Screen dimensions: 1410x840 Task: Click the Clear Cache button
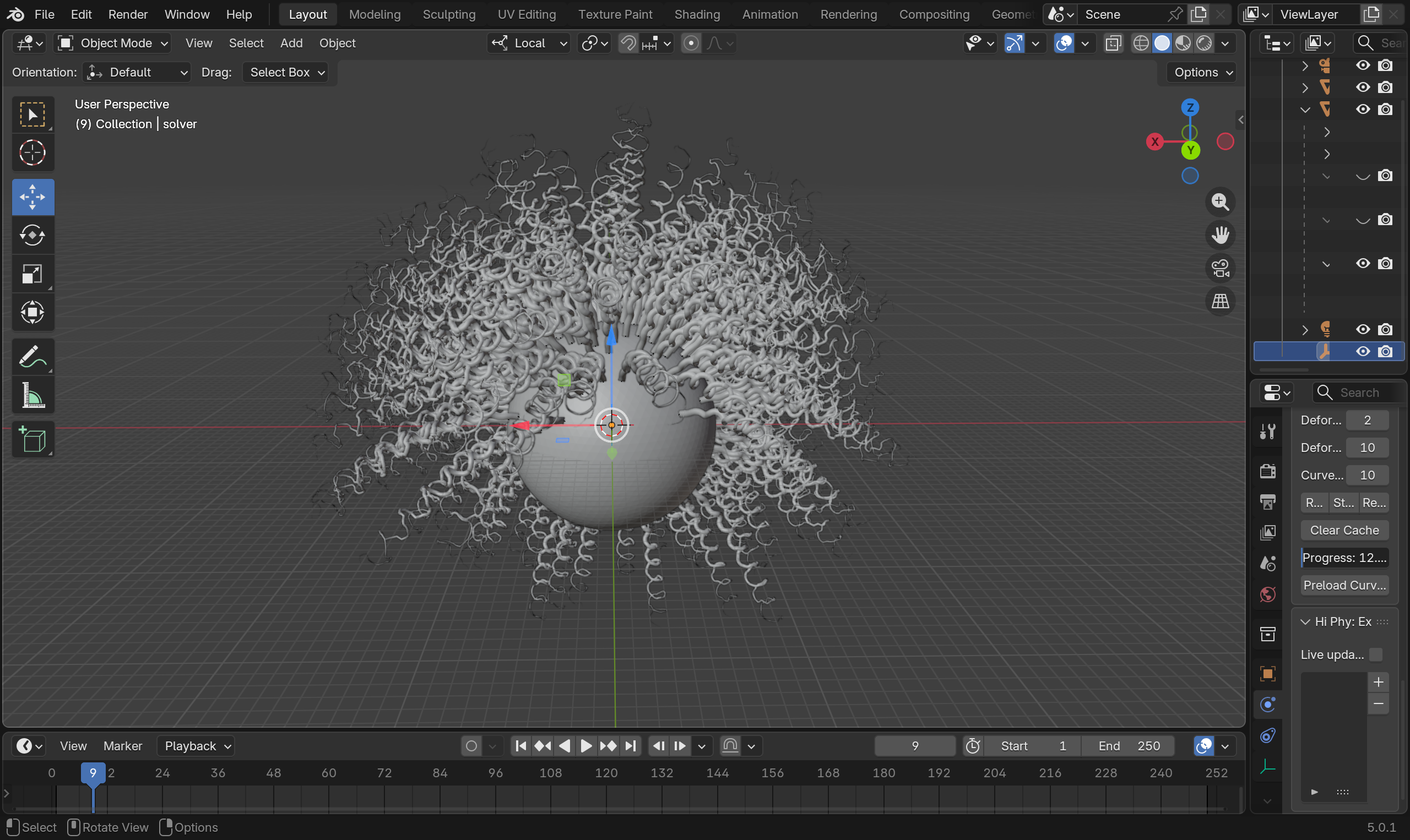click(x=1344, y=531)
